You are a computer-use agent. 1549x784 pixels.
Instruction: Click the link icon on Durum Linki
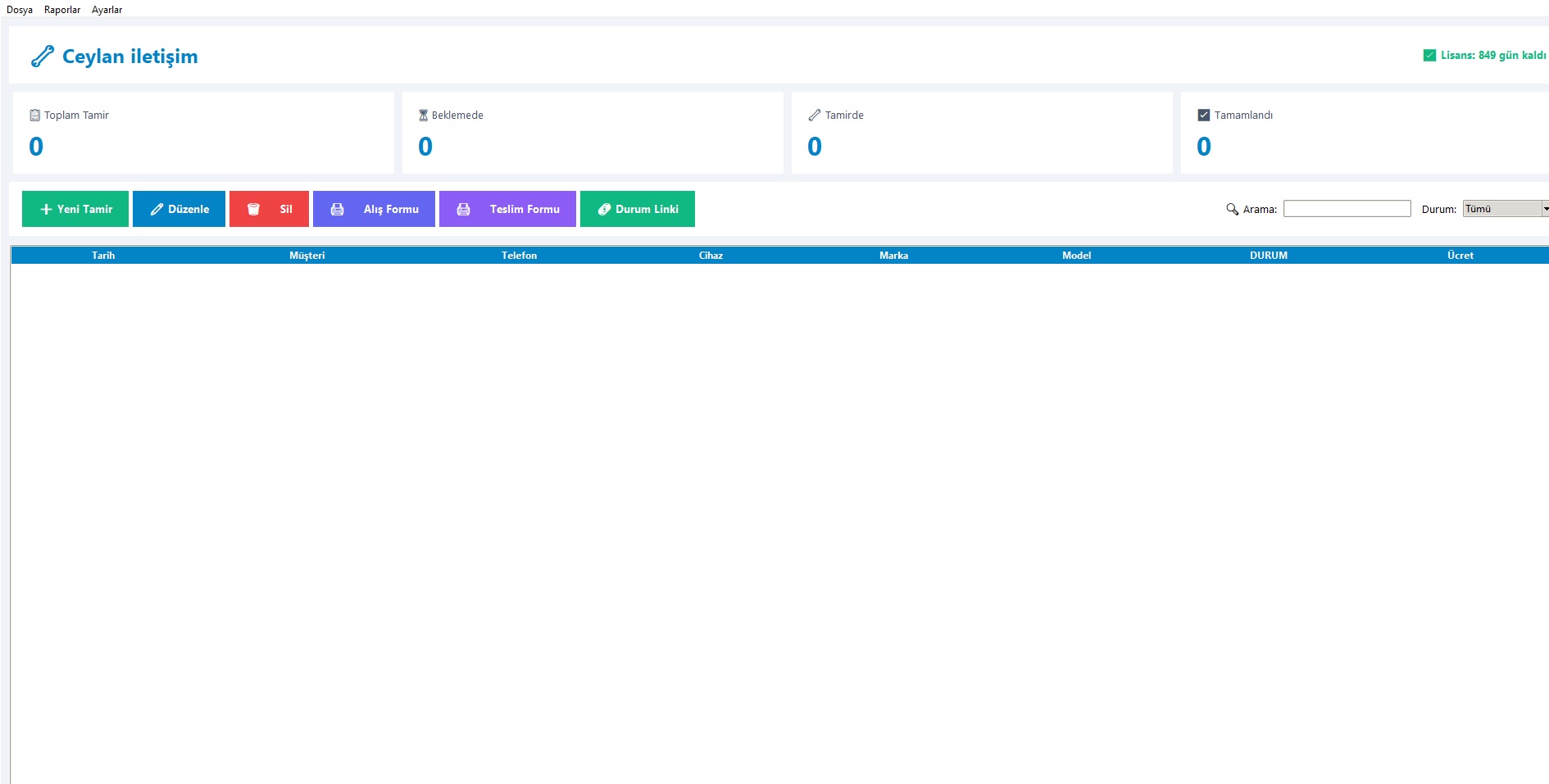click(604, 210)
